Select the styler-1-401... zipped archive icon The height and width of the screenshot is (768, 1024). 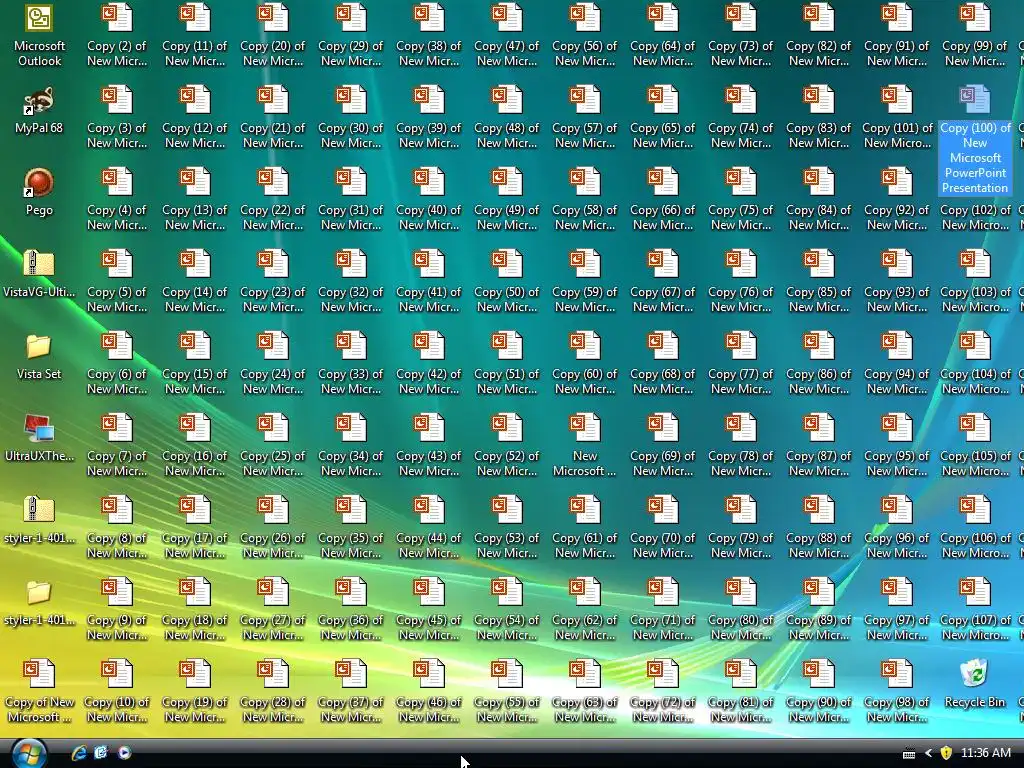coord(39,520)
